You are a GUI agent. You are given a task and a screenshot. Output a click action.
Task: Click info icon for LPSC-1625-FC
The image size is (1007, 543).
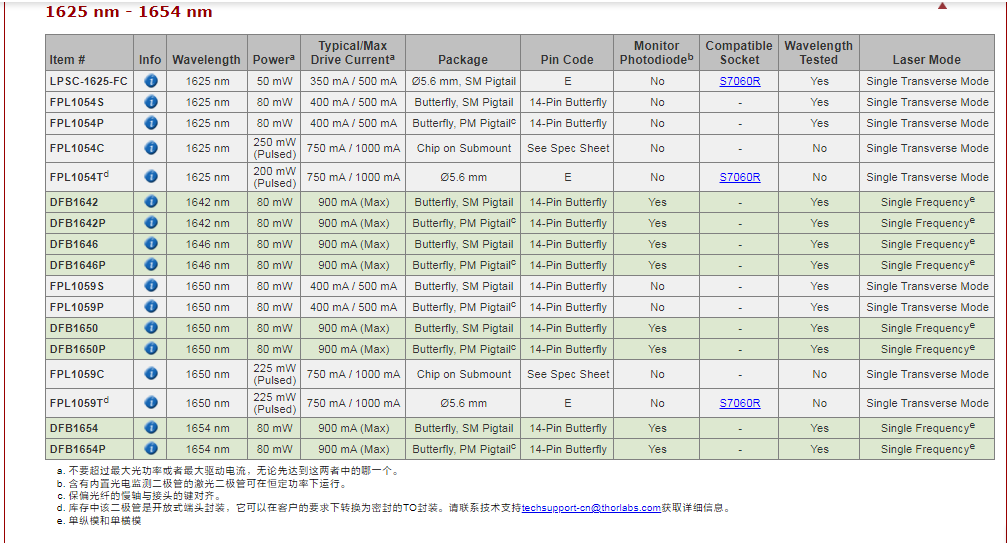(x=150, y=81)
